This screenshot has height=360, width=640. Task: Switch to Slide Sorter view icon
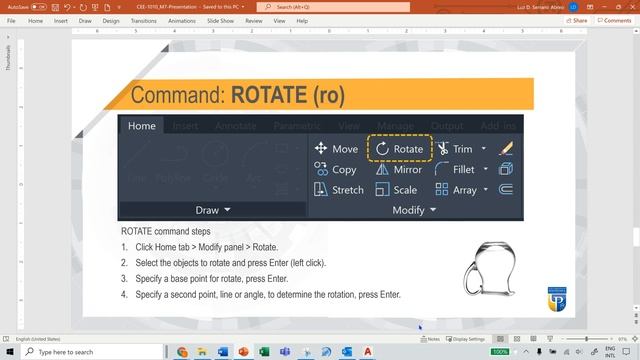click(517, 339)
